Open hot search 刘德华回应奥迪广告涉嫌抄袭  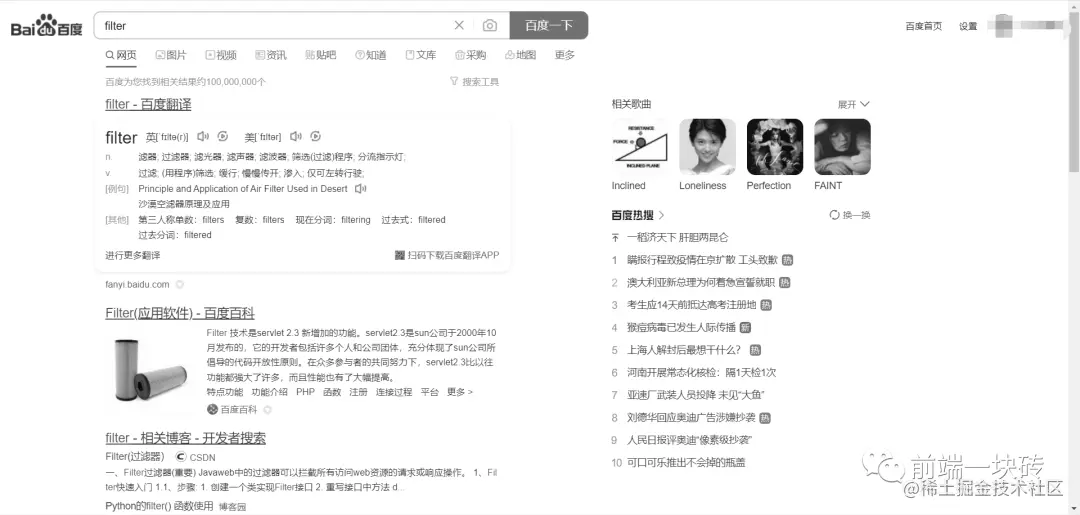[691, 418]
